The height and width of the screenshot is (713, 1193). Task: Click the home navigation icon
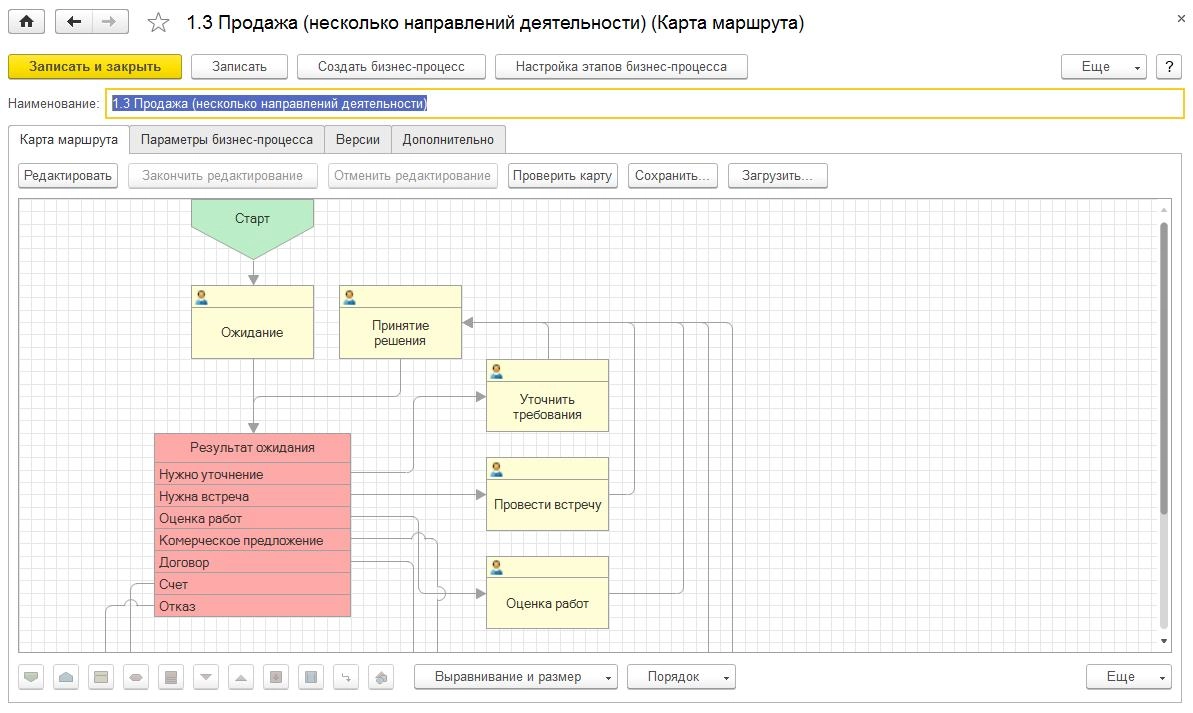[26, 20]
